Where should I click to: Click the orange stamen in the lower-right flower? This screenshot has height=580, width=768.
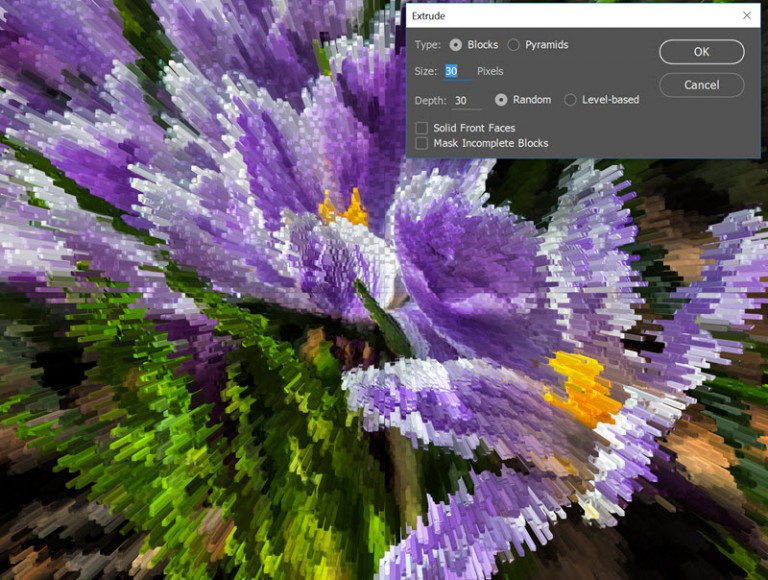click(583, 388)
